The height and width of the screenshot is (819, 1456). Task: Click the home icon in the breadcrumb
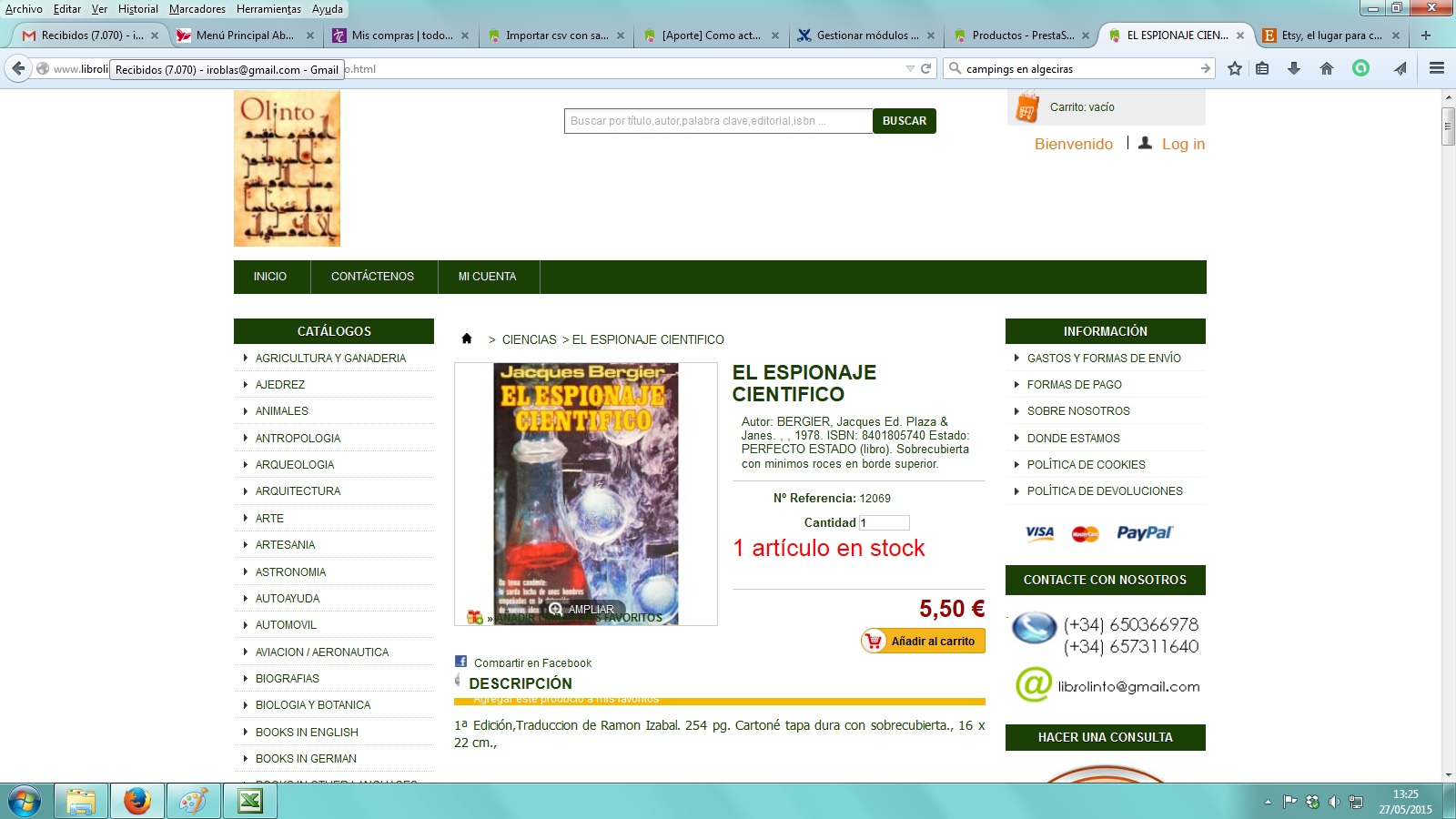click(x=467, y=339)
